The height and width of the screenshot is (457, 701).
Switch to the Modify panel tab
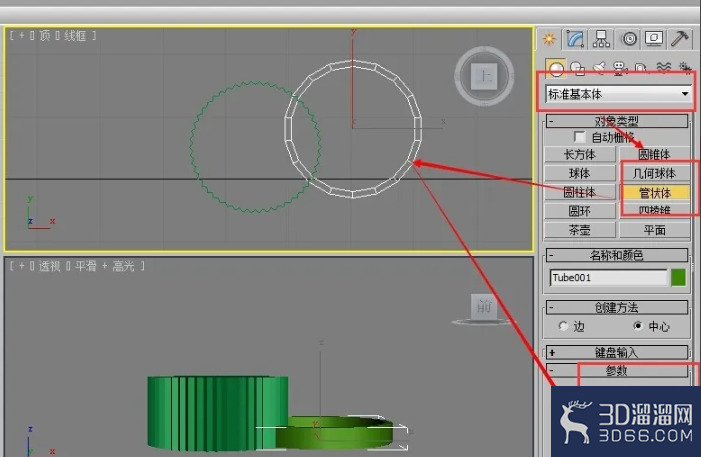click(575, 39)
